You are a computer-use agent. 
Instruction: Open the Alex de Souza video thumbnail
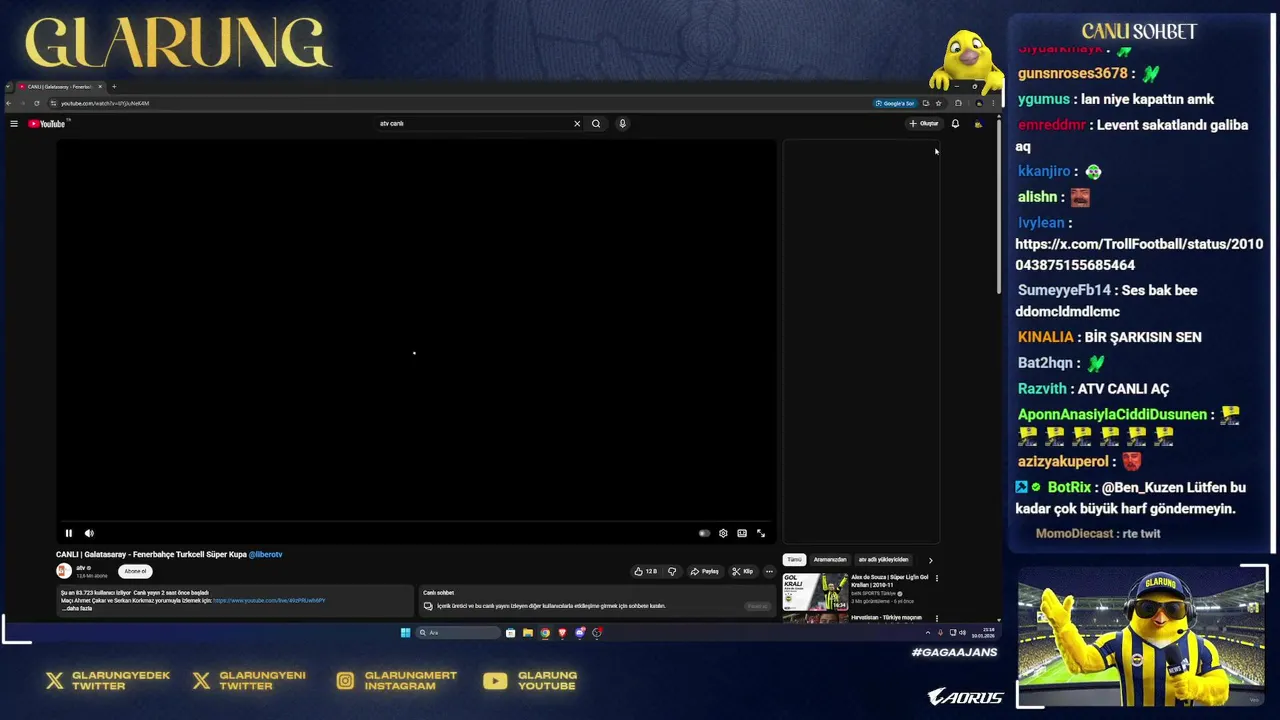click(815, 591)
